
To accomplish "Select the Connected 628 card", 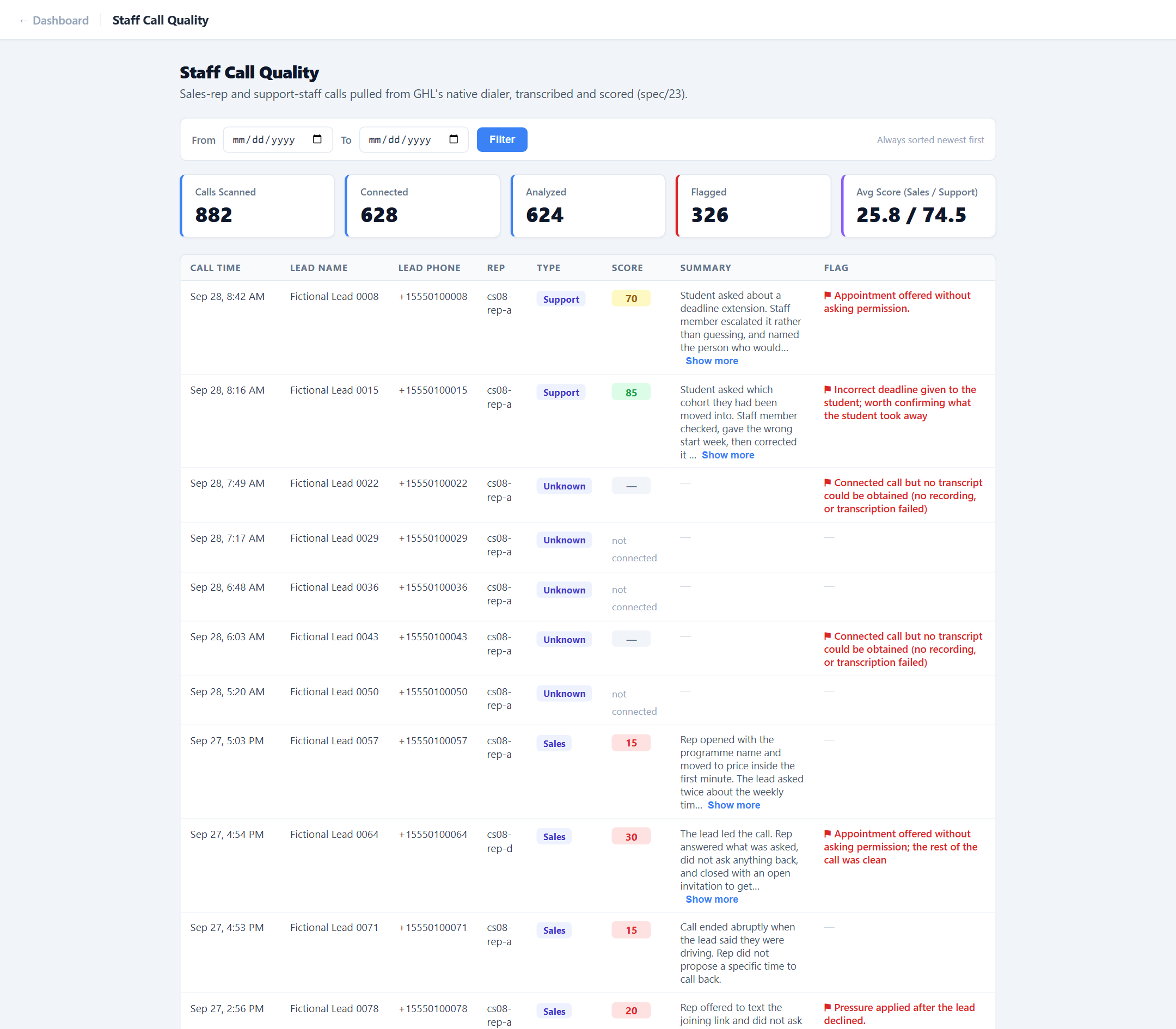I will point(422,206).
